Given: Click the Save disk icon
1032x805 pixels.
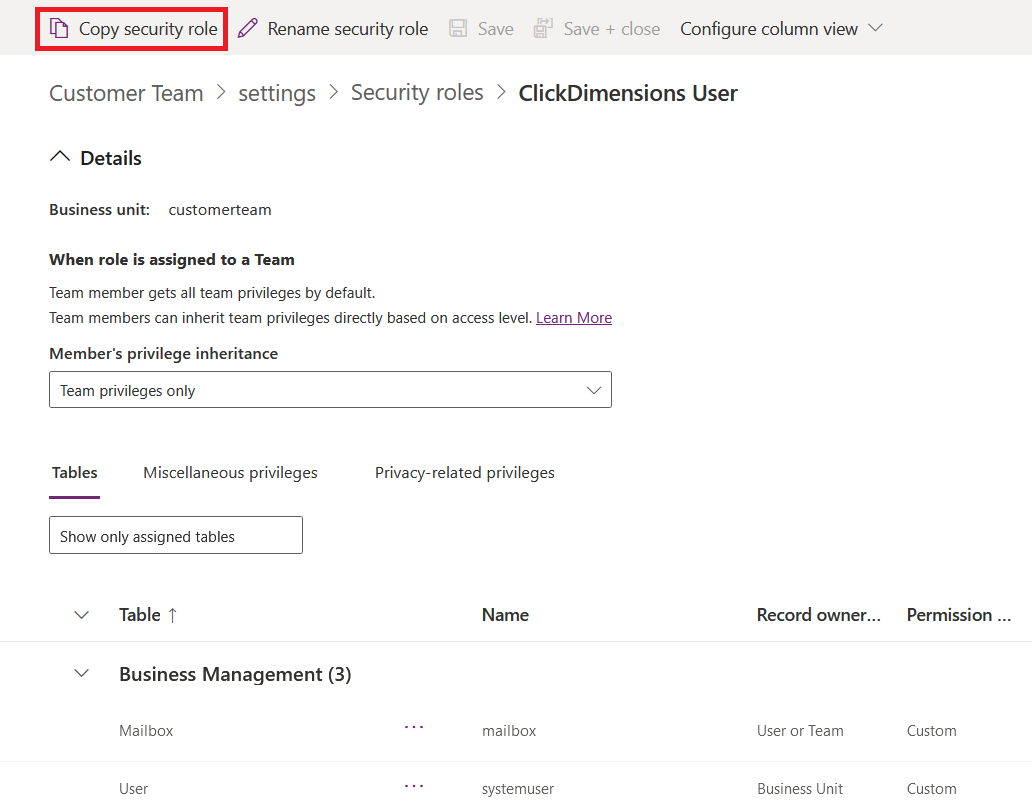Looking at the screenshot, I should point(458,28).
